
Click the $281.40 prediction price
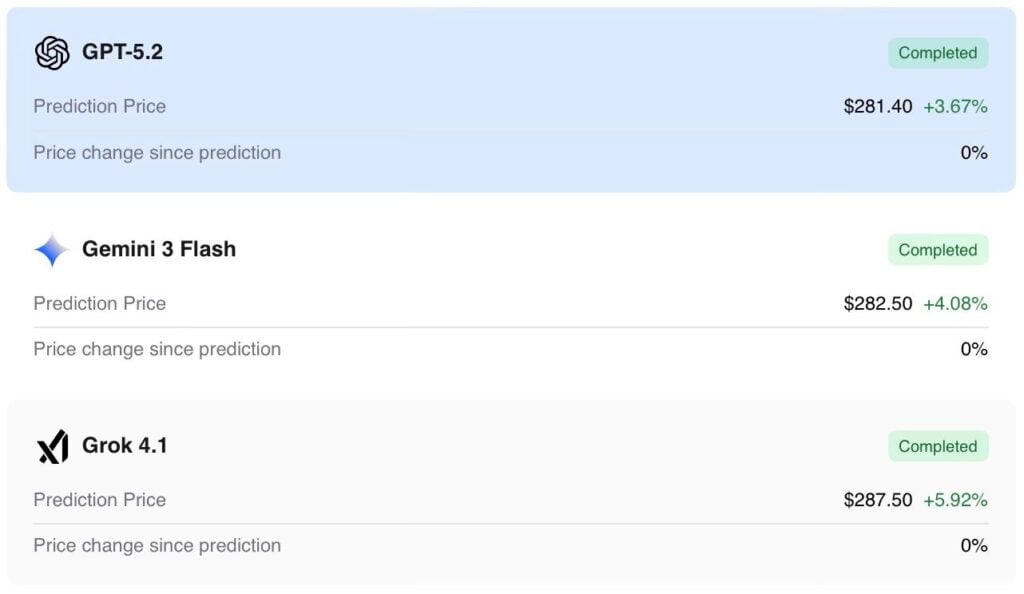[878, 106]
